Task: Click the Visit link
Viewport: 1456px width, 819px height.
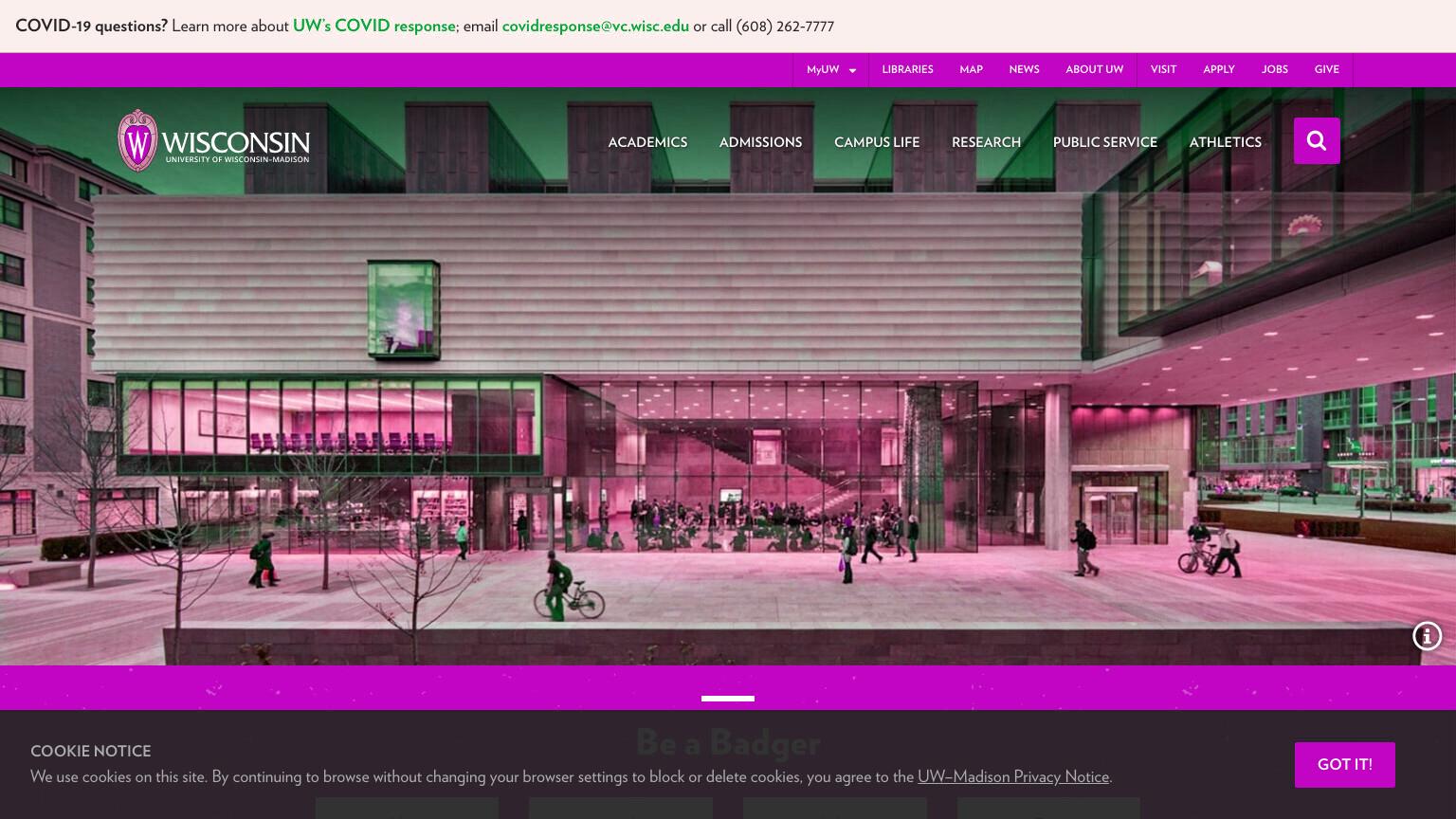Action: pyautogui.click(x=1163, y=69)
